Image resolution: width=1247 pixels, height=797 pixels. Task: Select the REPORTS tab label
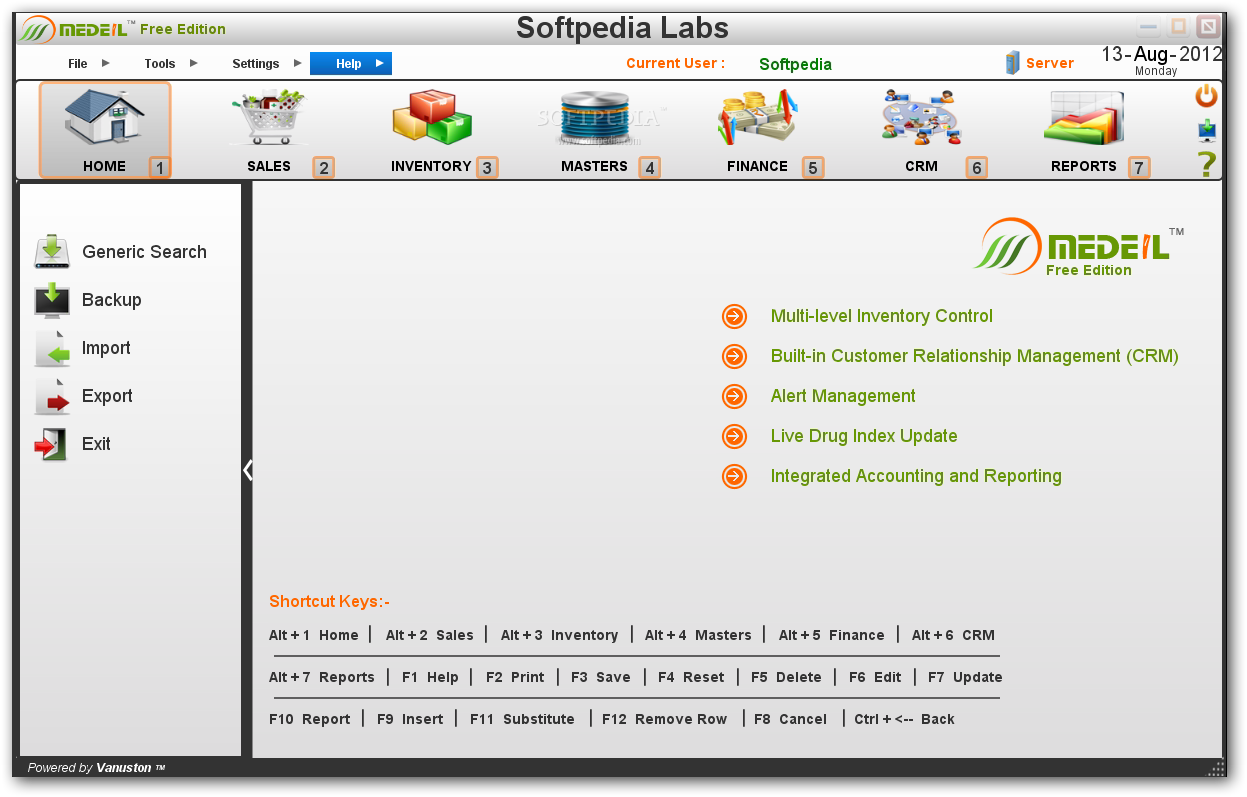point(1084,166)
